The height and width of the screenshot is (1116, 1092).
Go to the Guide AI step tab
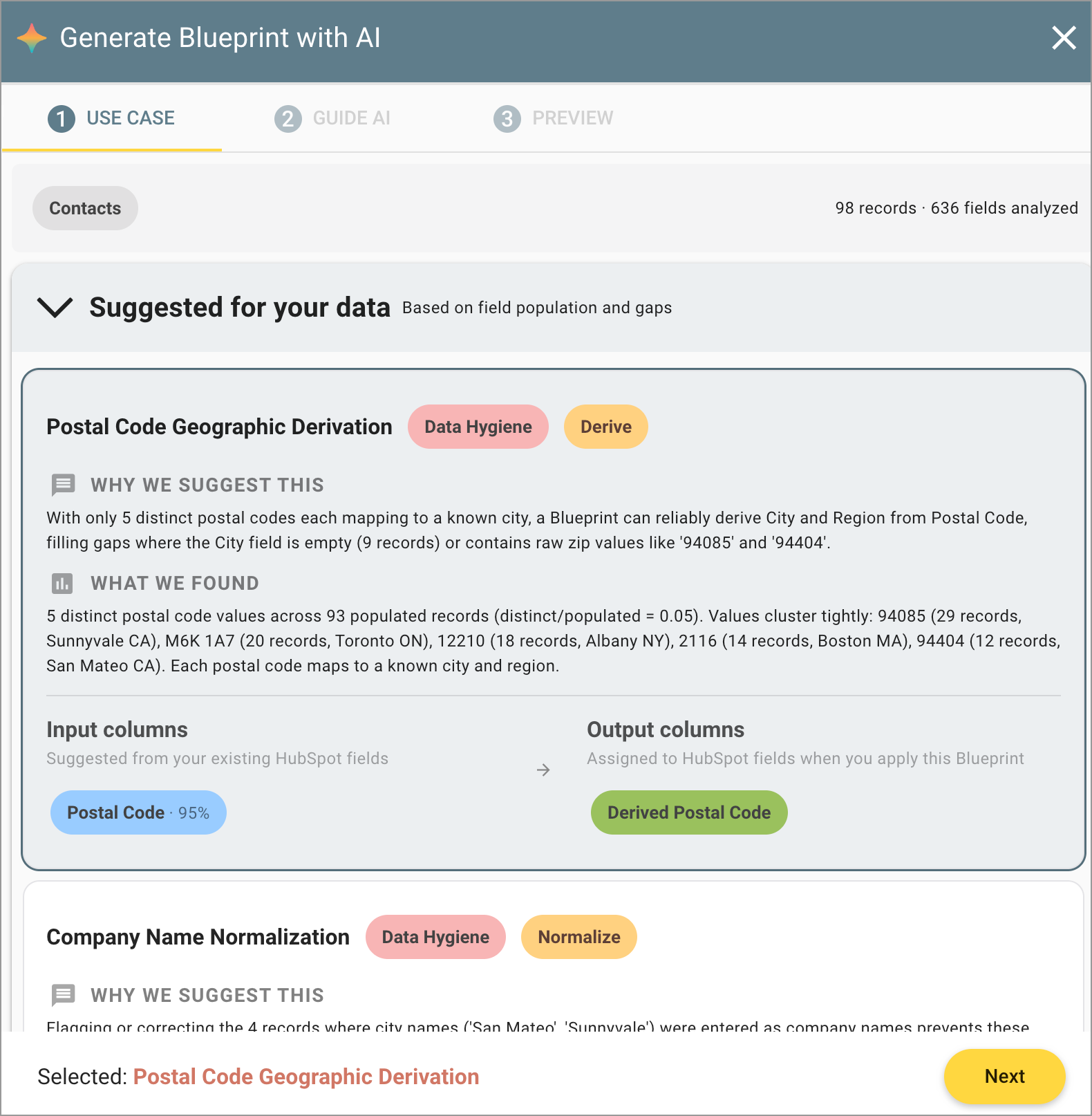332,118
